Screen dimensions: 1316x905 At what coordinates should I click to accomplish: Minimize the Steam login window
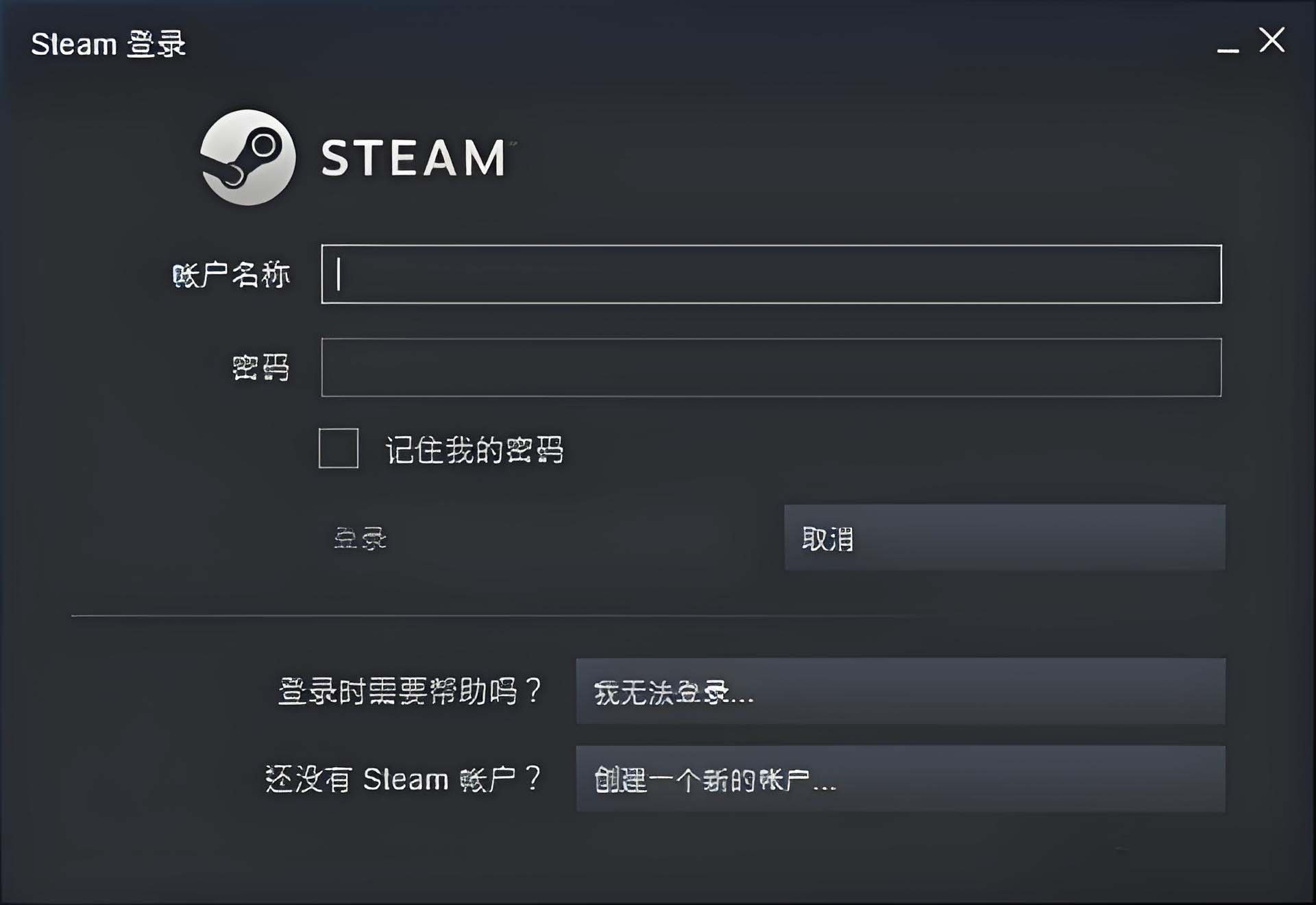point(1228,49)
